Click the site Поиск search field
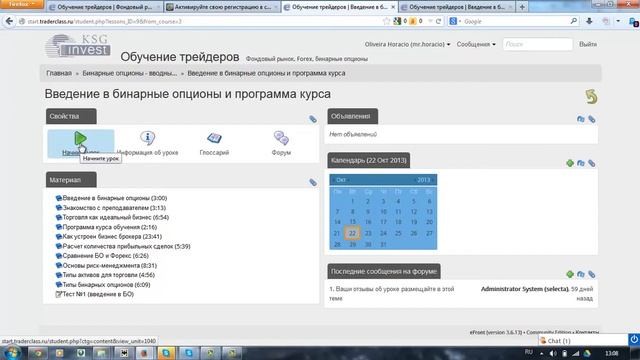640x360 pixels. tap(538, 44)
